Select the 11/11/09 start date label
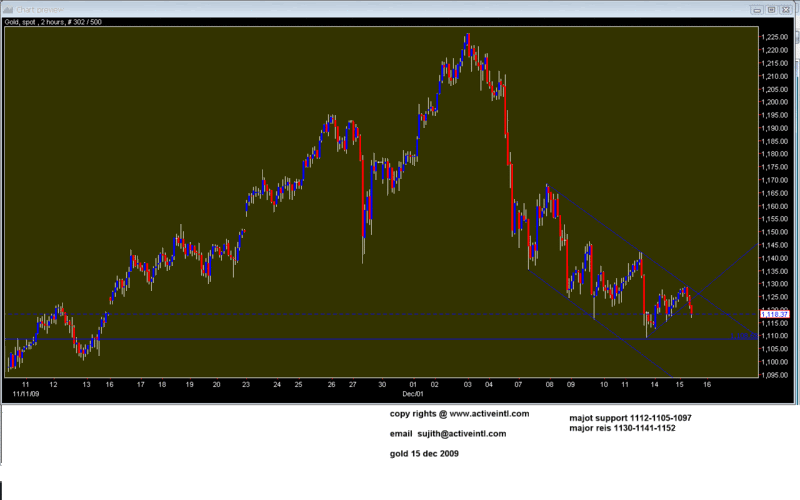800x500 pixels. click(x=22, y=396)
